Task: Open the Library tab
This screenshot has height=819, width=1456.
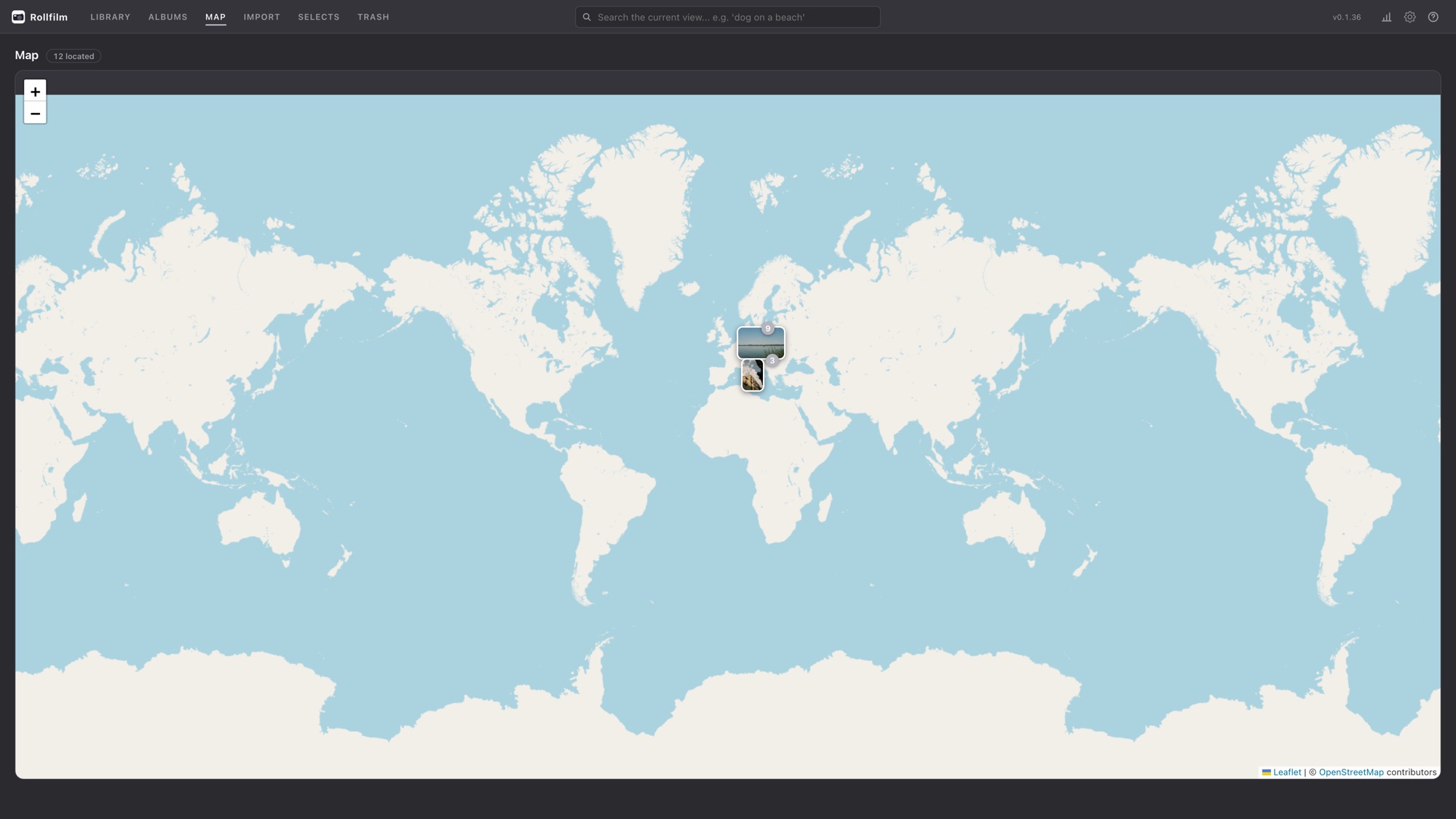Action: coord(110,17)
